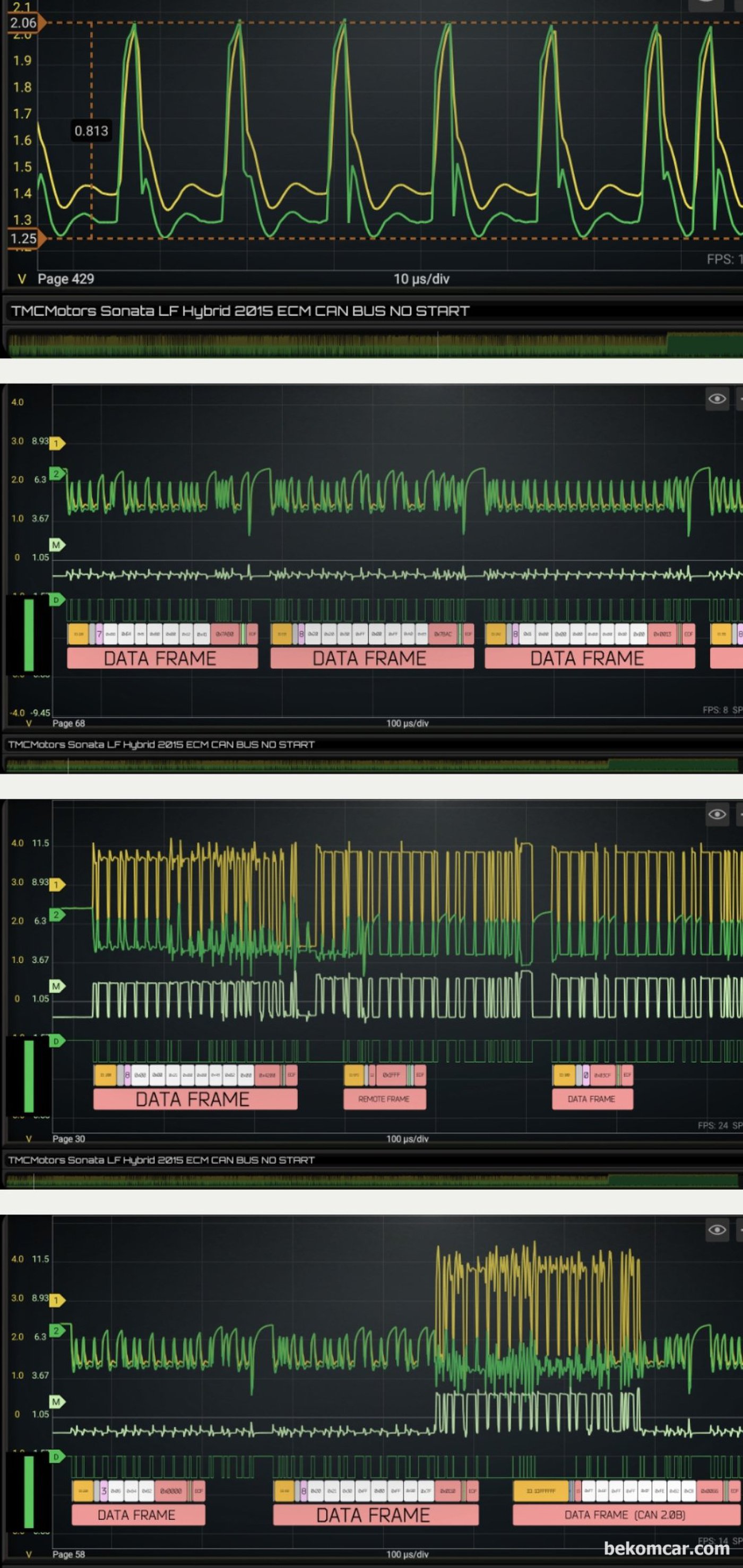Select decoder D marker in Page 30 panel

click(57, 1041)
